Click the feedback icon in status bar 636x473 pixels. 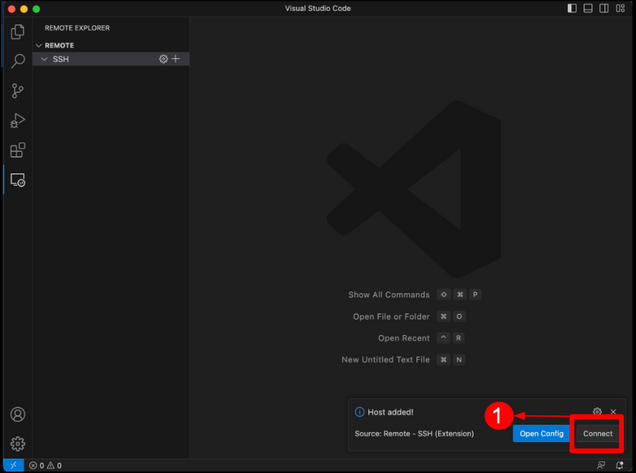pyautogui.click(x=601, y=465)
